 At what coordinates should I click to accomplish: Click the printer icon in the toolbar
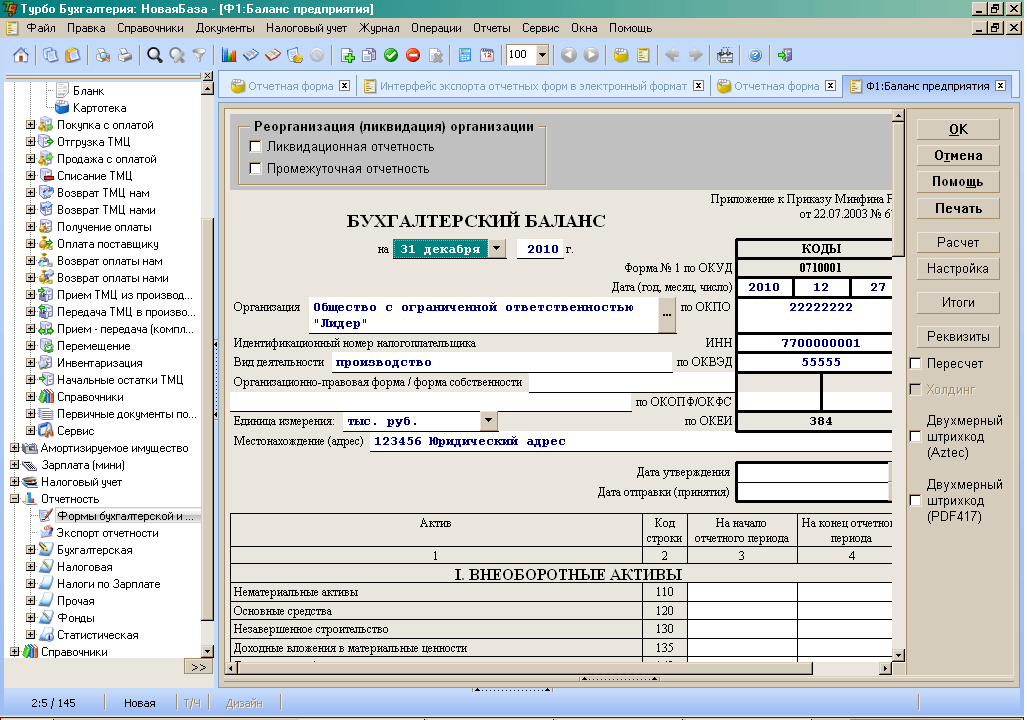pyautogui.click(x=125, y=55)
